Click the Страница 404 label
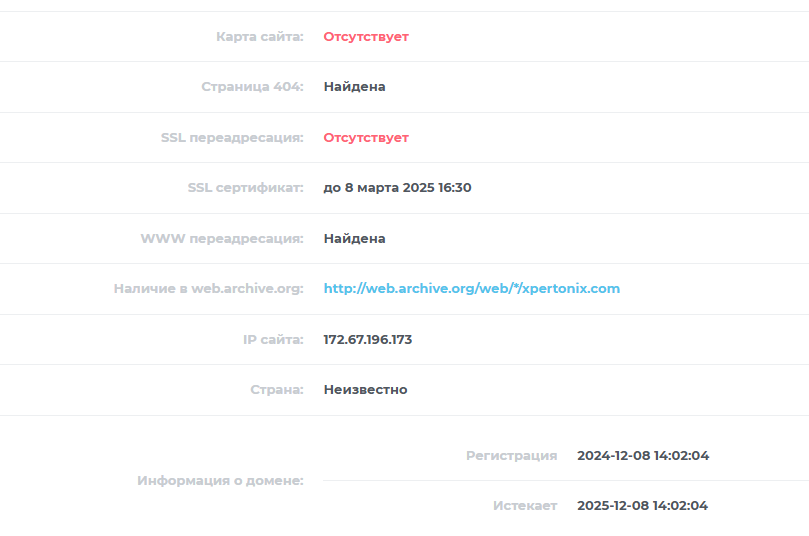The height and width of the screenshot is (536, 809). (x=252, y=87)
